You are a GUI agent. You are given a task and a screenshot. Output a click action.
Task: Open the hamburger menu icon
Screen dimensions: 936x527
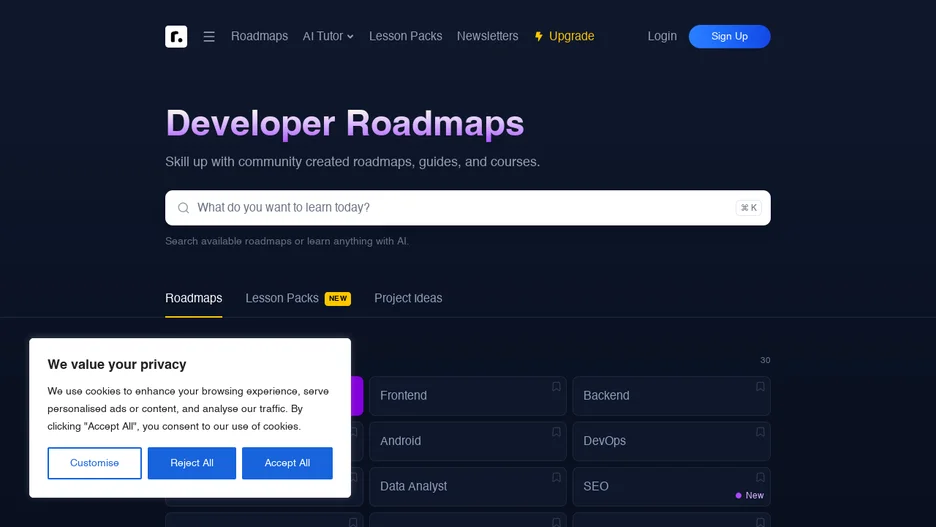pyautogui.click(x=209, y=36)
